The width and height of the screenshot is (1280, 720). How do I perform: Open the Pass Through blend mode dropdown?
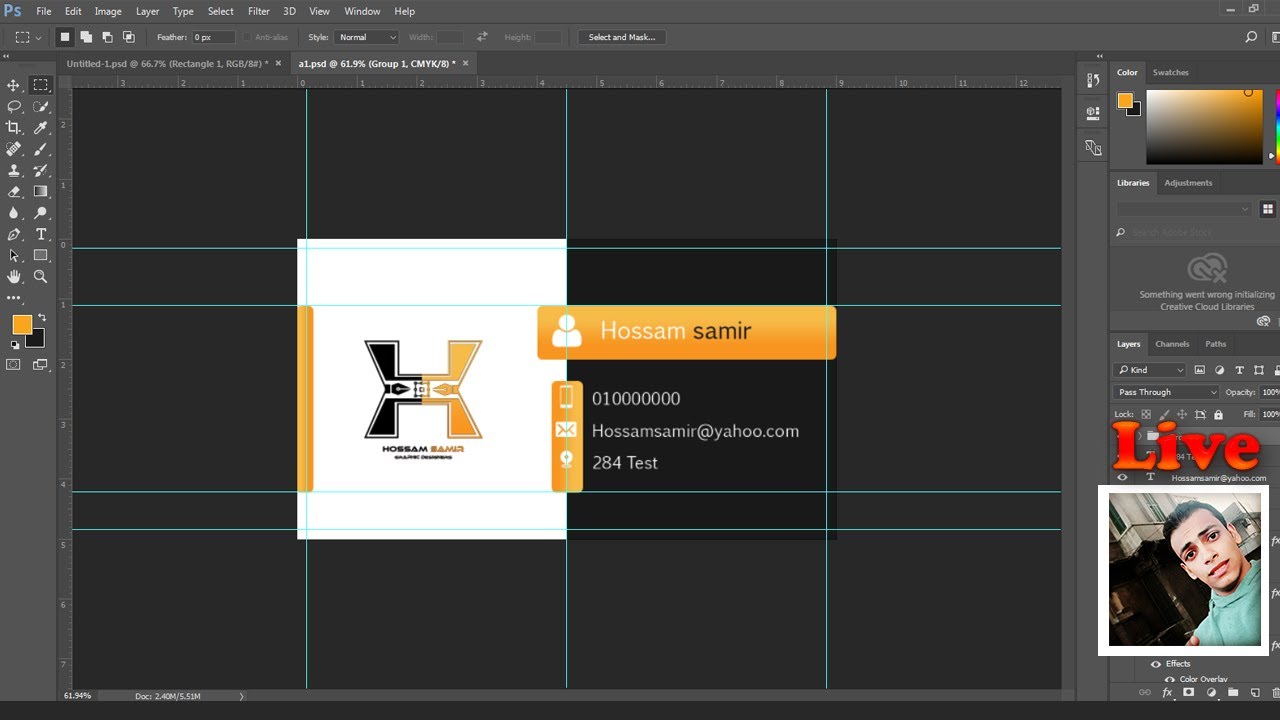pos(1166,392)
